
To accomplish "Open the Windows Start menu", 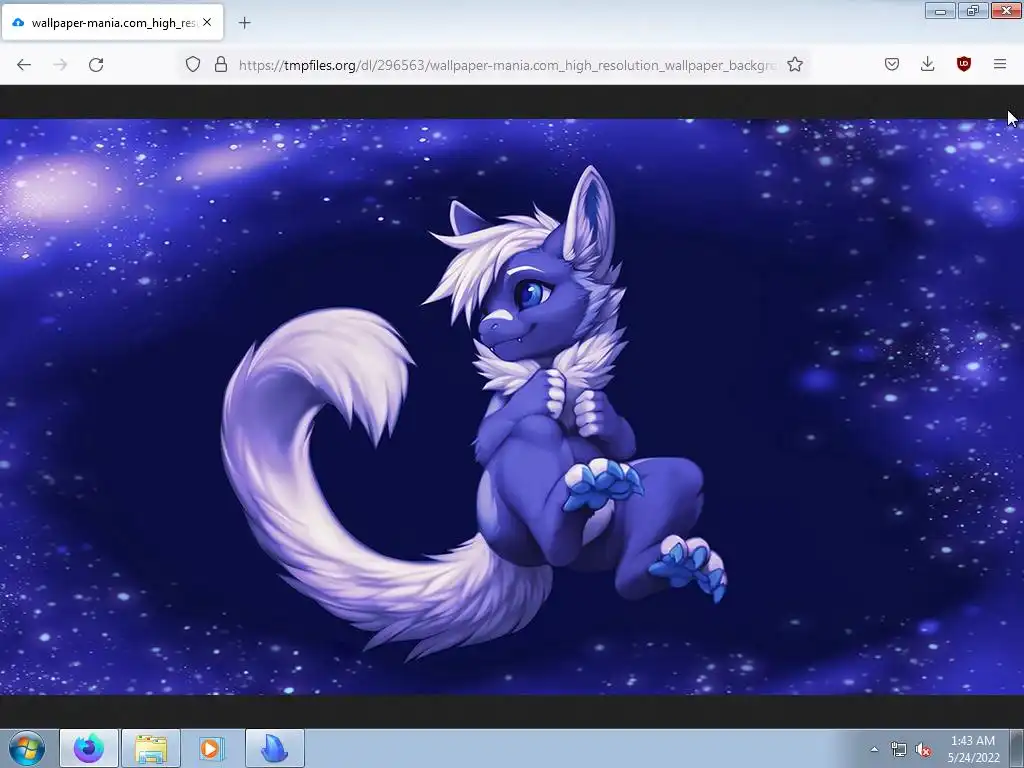I will (x=27, y=748).
